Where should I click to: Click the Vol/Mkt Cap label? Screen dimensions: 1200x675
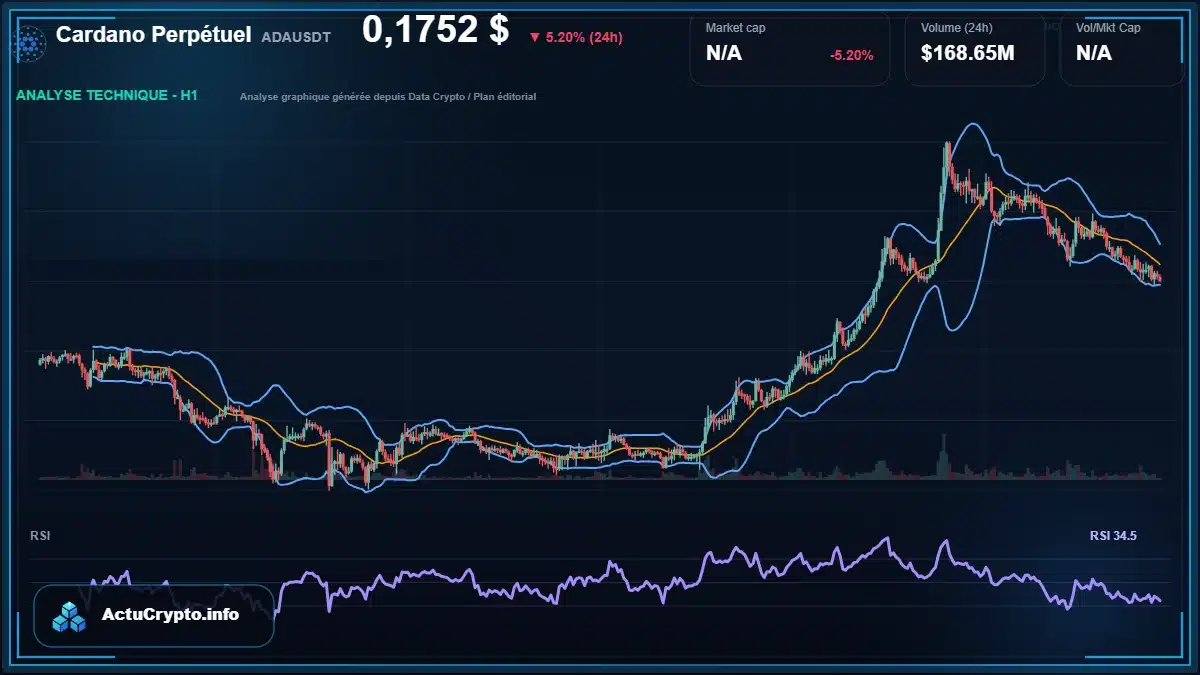1108,28
